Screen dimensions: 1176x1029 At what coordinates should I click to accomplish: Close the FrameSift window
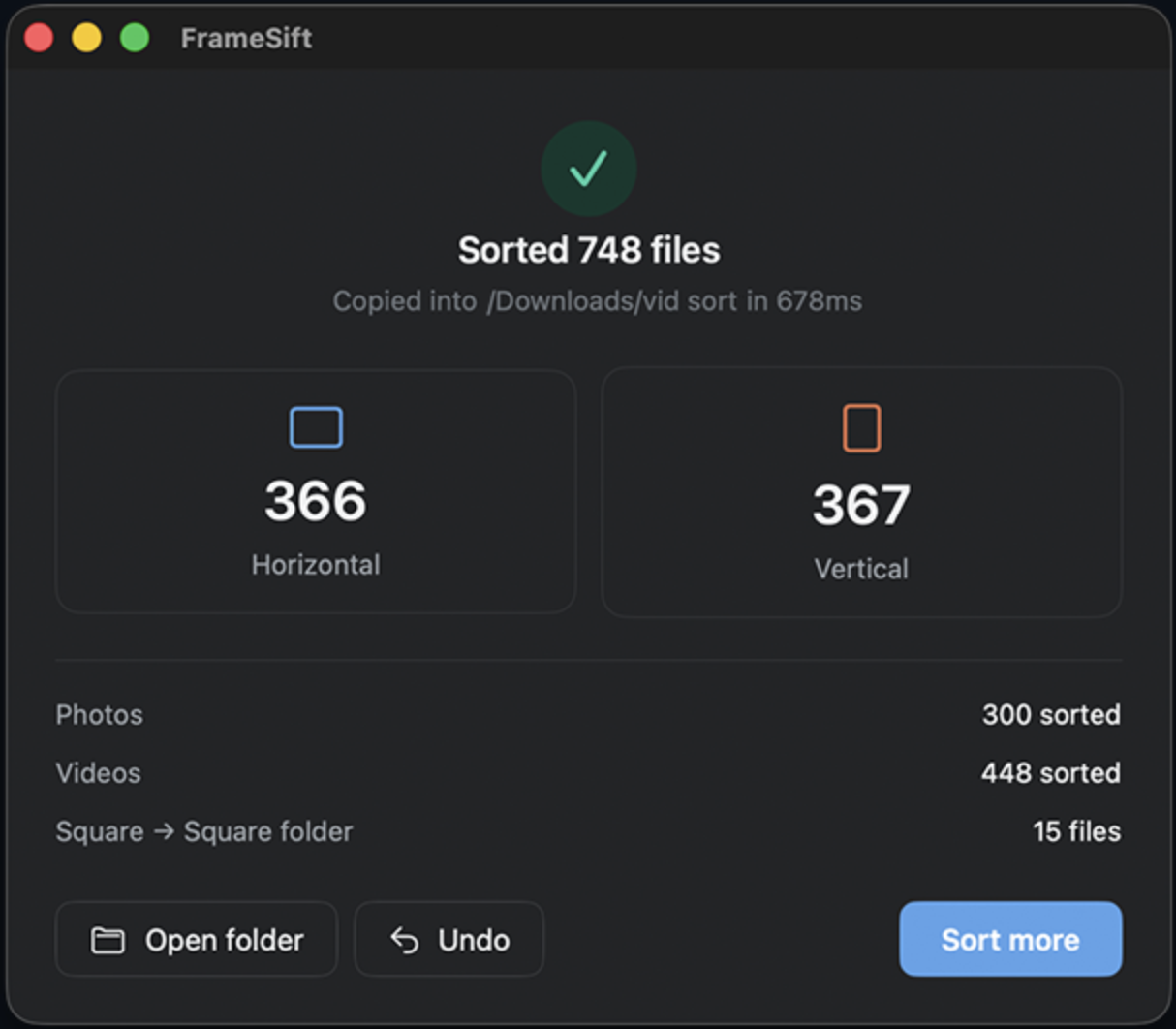(x=39, y=38)
